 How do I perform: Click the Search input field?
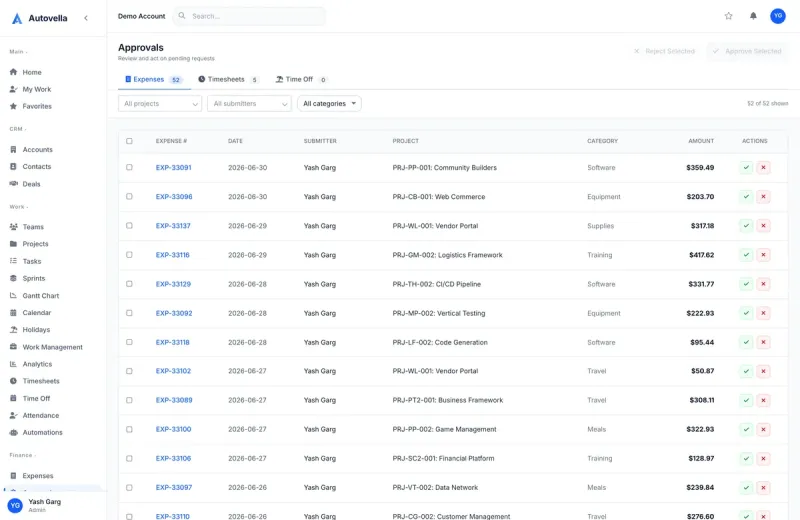pos(250,16)
